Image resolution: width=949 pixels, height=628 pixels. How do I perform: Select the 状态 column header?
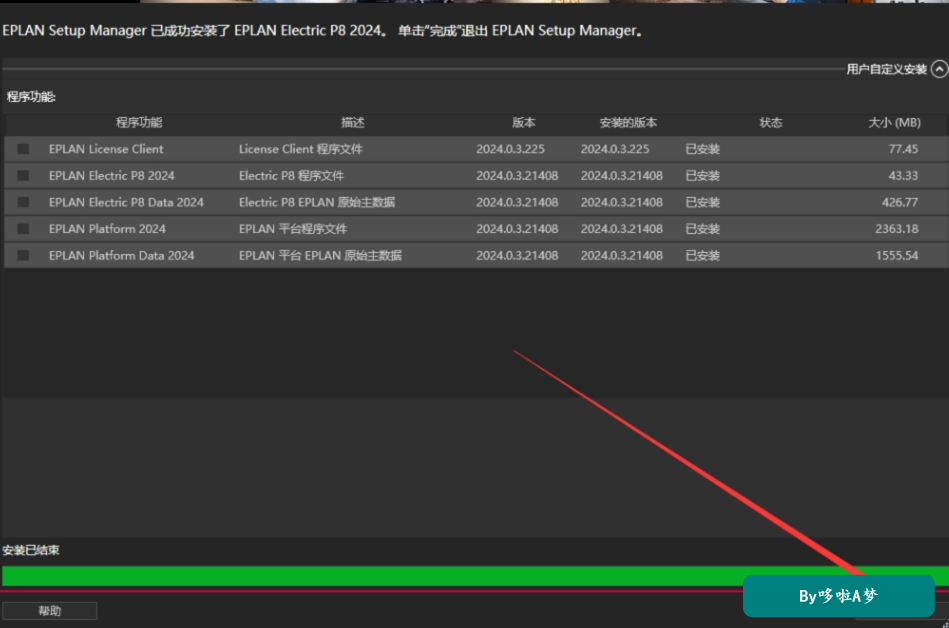point(770,123)
